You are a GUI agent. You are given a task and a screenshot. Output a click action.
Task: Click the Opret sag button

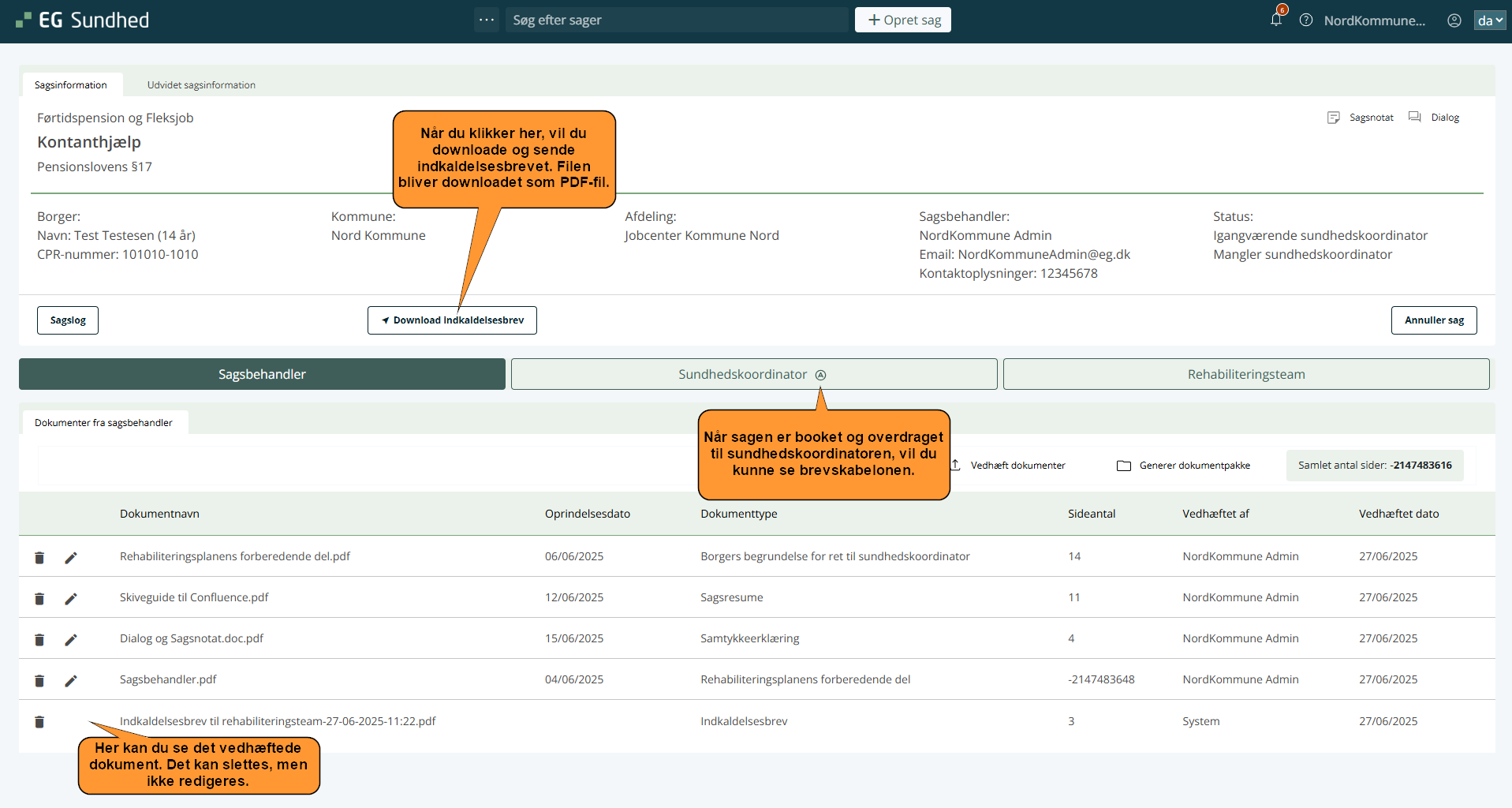click(902, 20)
